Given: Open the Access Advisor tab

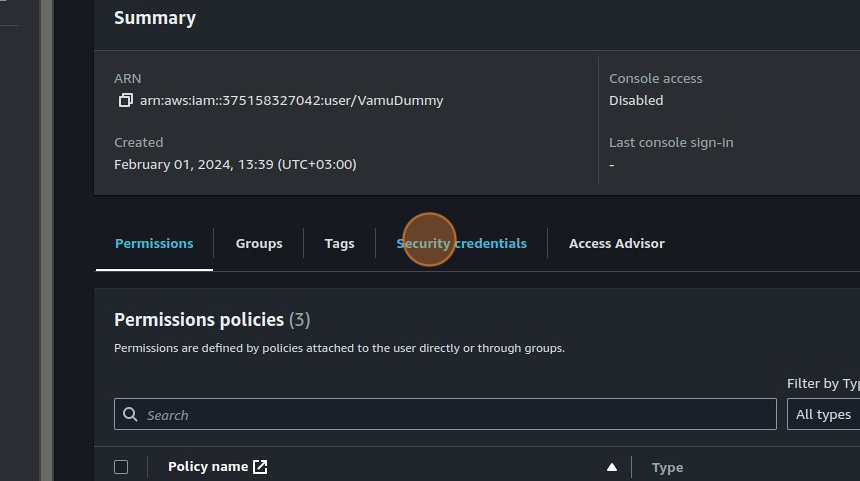Looking at the screenshot, I should tap(616, 243).
